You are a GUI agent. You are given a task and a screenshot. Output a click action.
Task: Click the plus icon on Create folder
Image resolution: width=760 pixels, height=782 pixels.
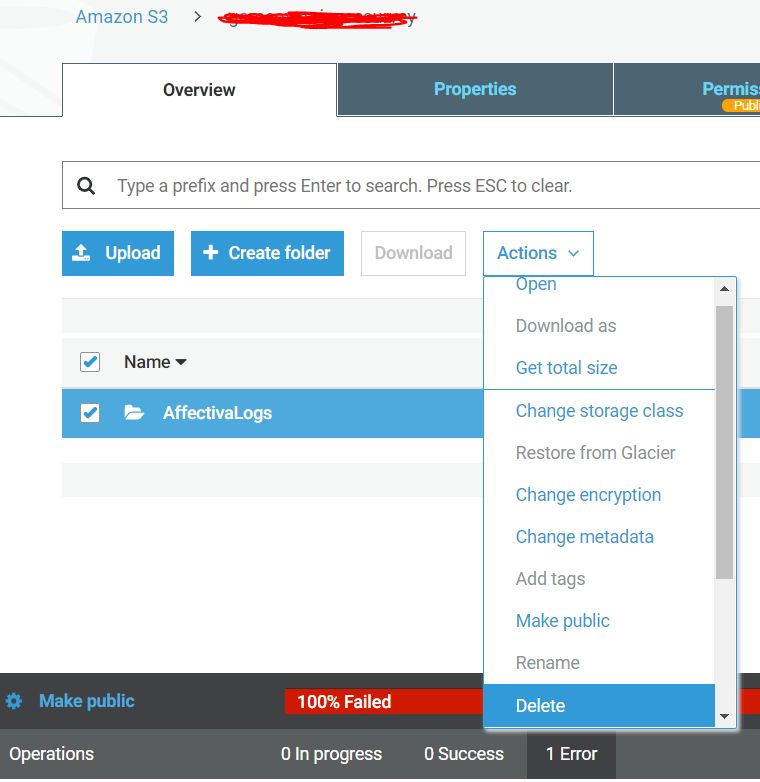click(x=210, y=253)
